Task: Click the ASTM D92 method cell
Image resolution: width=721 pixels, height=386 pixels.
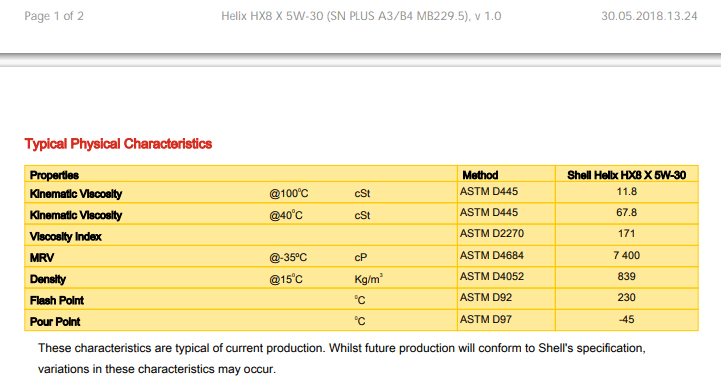Action: pyautogui.click(x=486, y=298)
